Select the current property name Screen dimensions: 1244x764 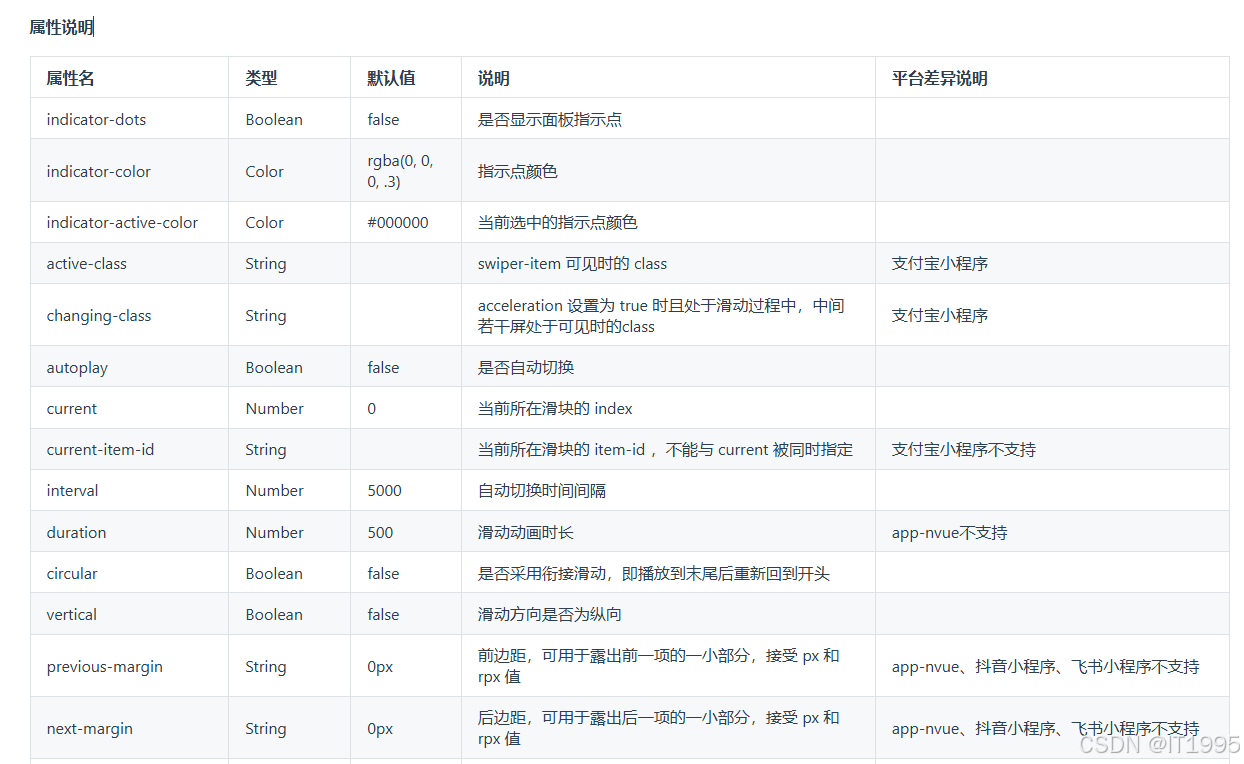[72, 408]
